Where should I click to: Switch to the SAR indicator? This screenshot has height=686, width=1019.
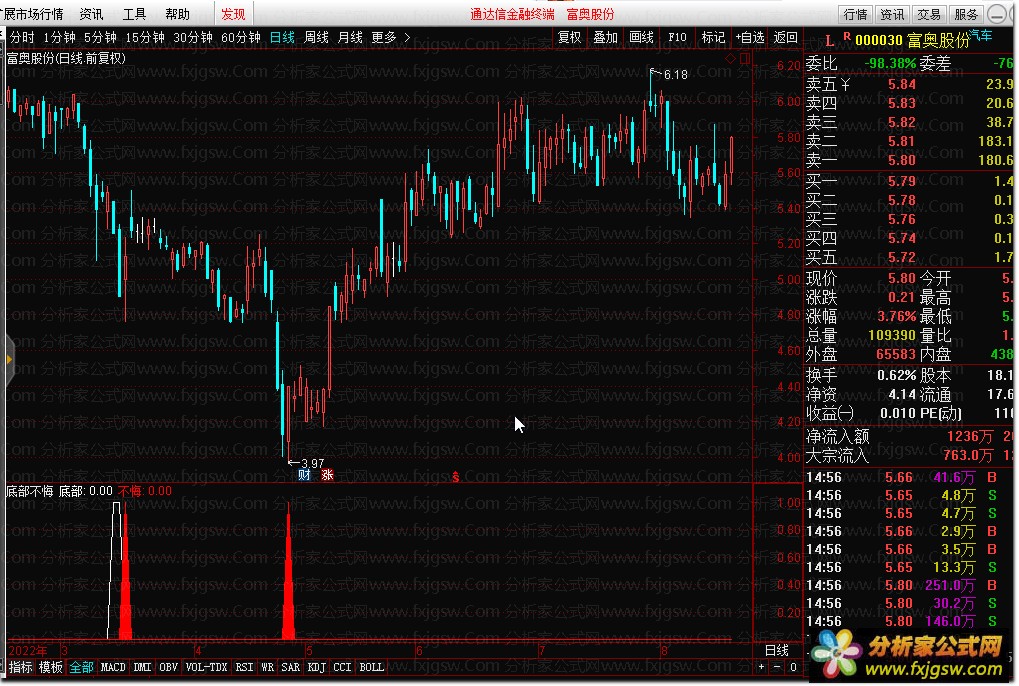click(x=290, y=667)
